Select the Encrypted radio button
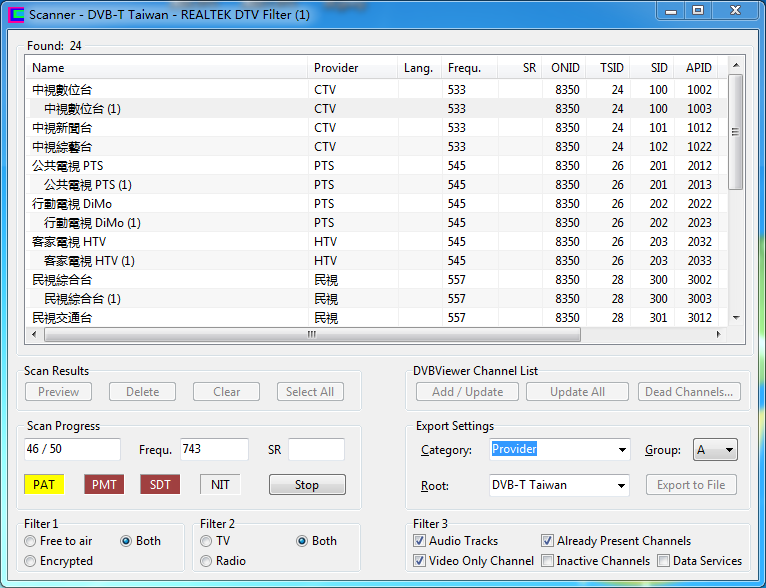Viewport: 766px width, 588px height. click(58, 561)
